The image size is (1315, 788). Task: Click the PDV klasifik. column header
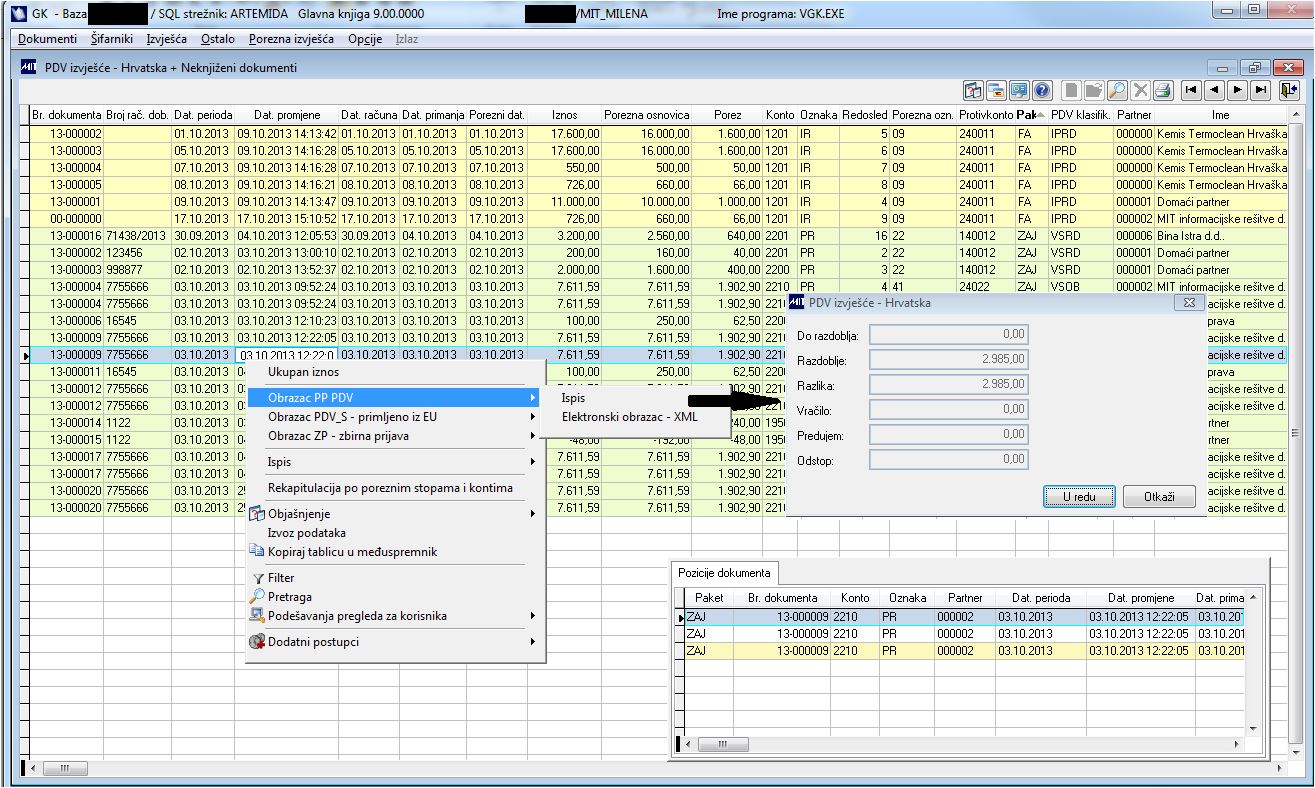pos(1080,115)
